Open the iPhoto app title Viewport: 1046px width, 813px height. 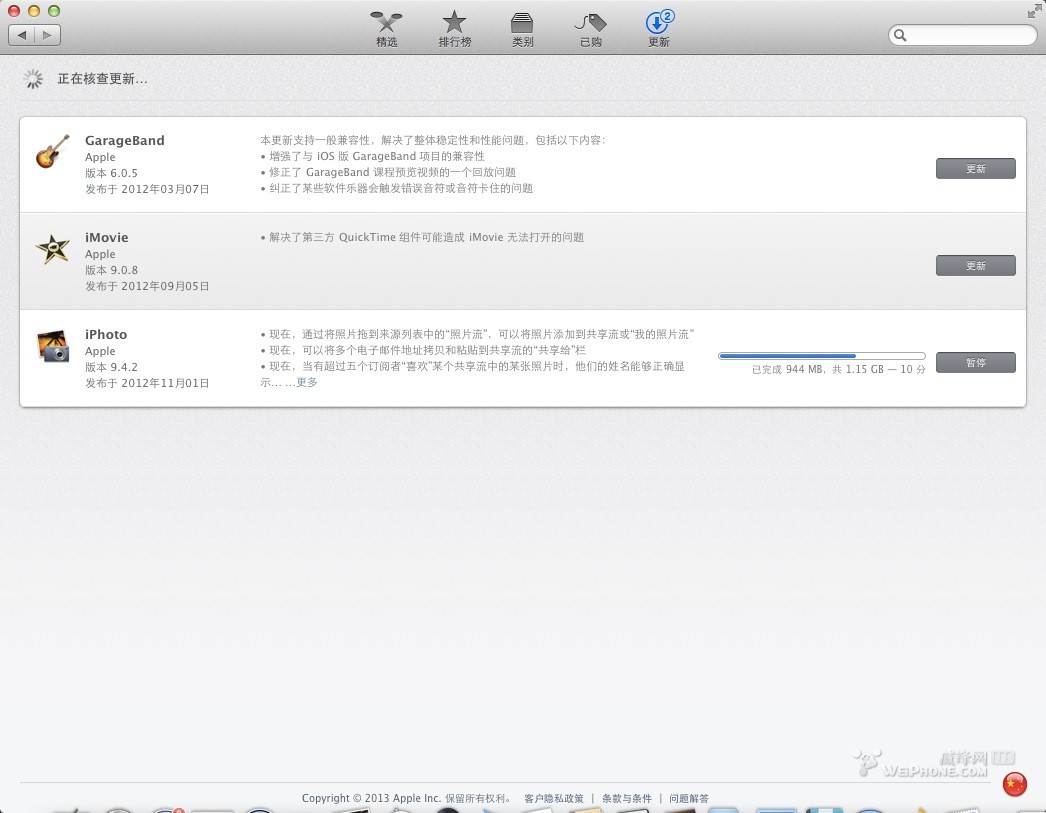coord(106,334)
